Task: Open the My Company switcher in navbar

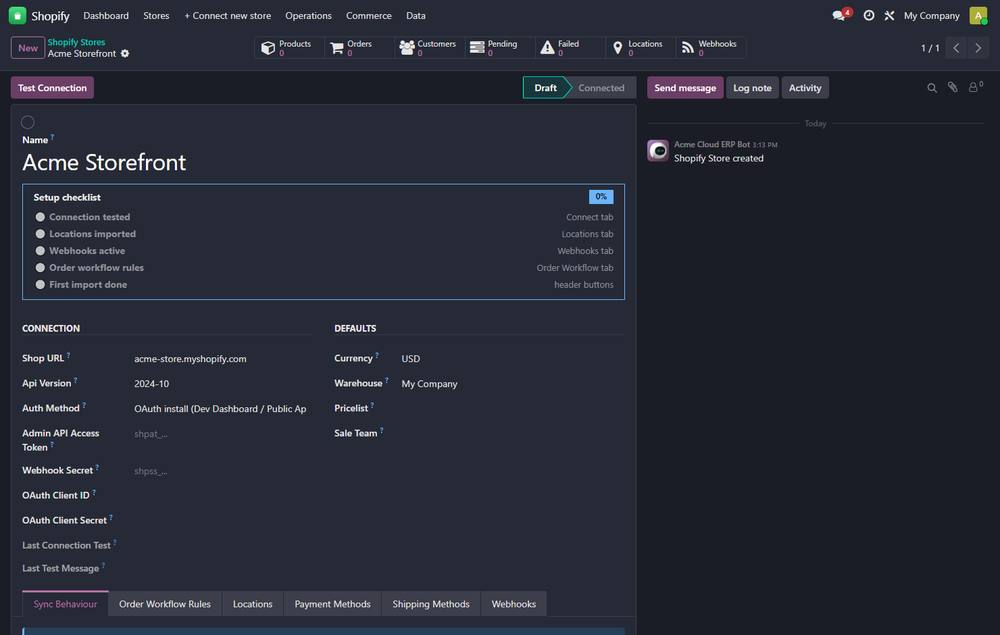Action: [x=931, y=15]
